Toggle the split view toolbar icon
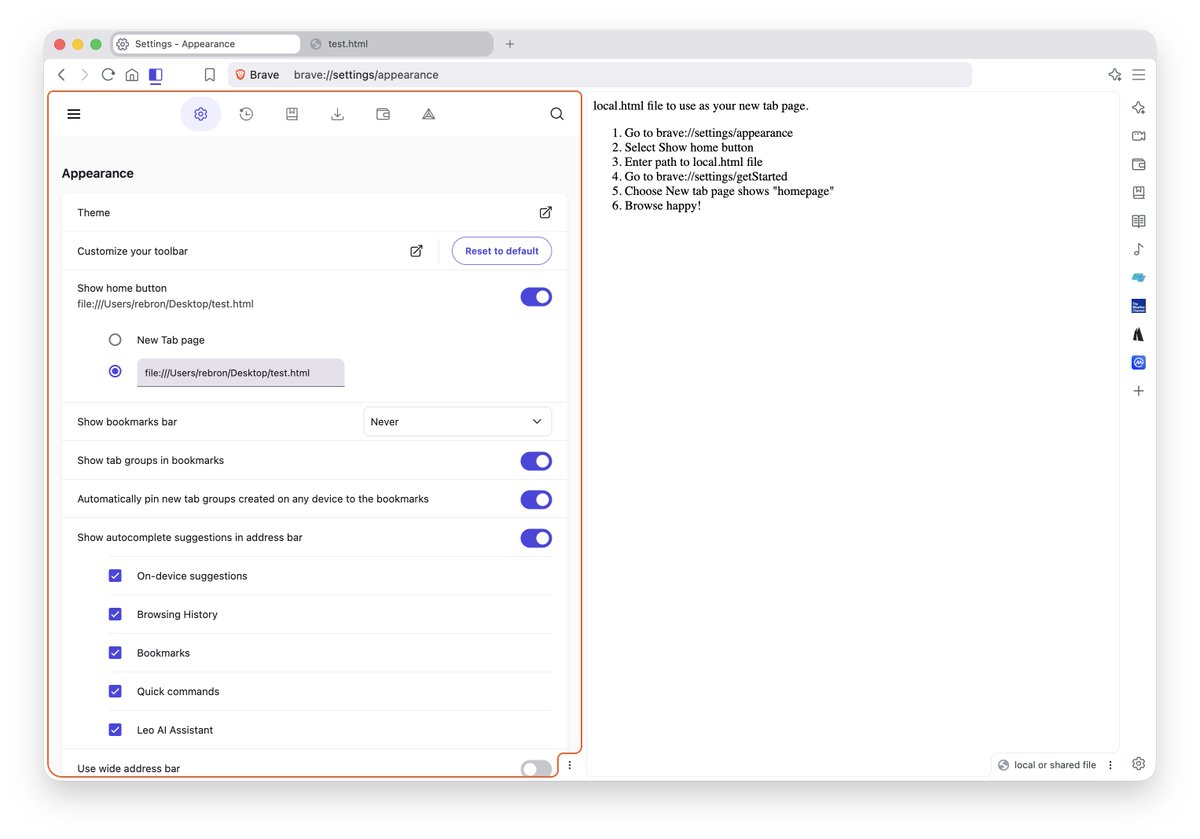Viewport: 1200px width, 839px height. click(x=155, y=75)
